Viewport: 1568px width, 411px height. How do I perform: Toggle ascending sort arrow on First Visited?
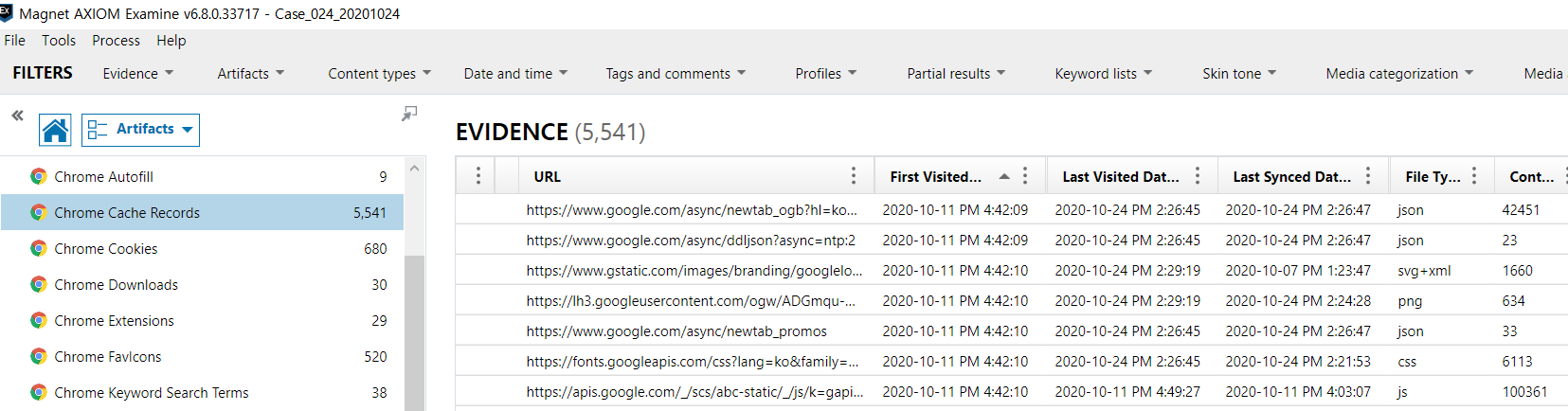[1004, 176]
